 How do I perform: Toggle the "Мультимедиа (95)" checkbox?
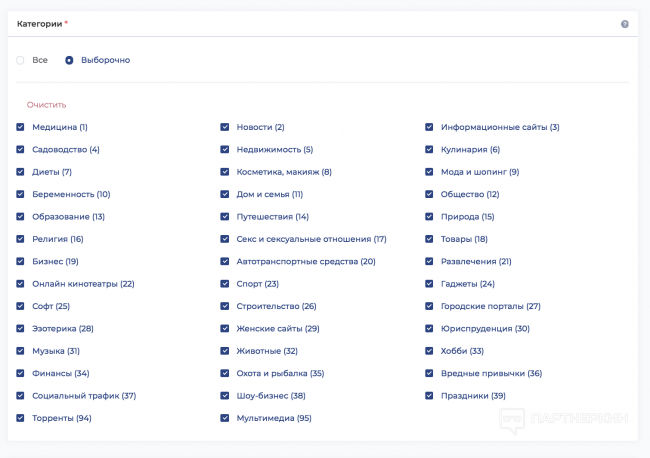pos(225,418)
